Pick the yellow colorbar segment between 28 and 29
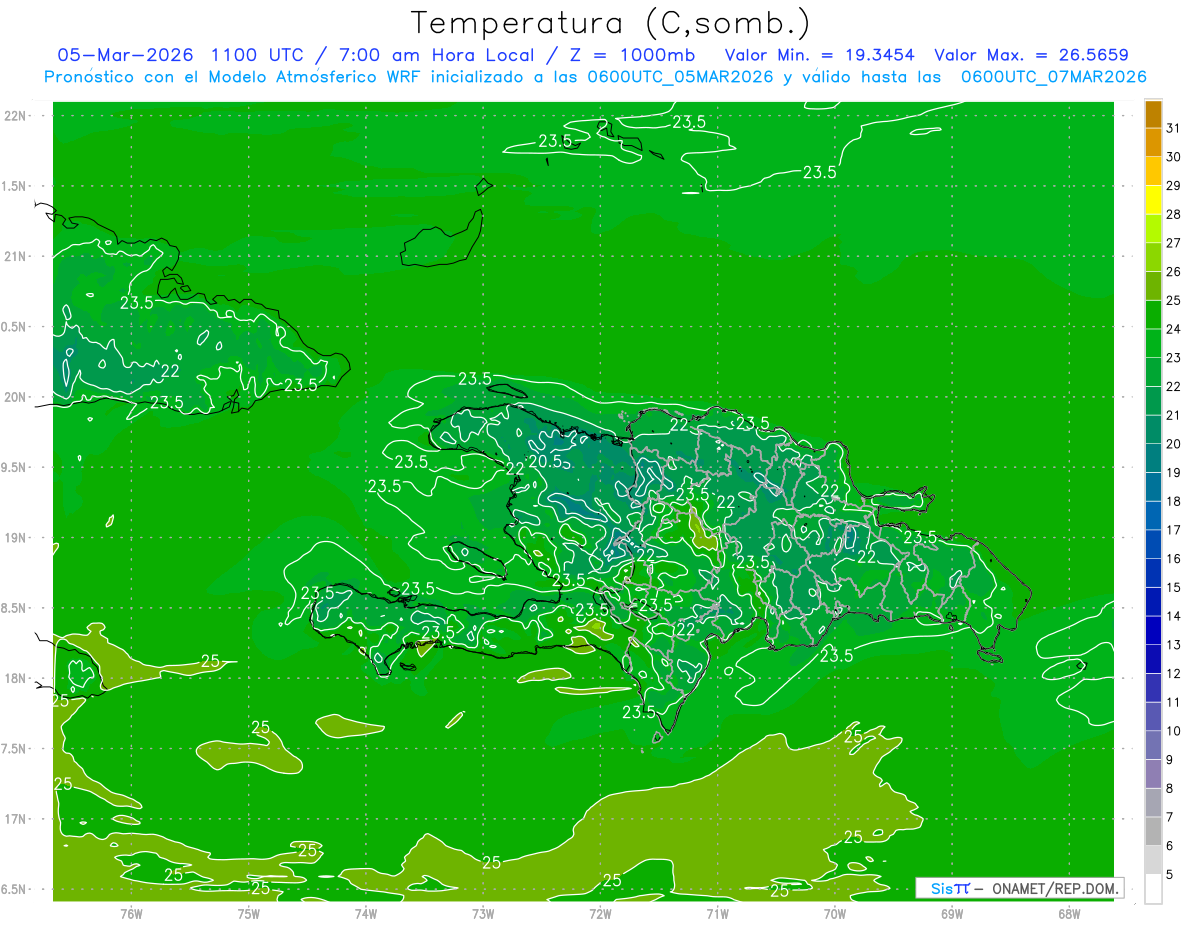This screenshot has height=927, width=1200. 1153,200
